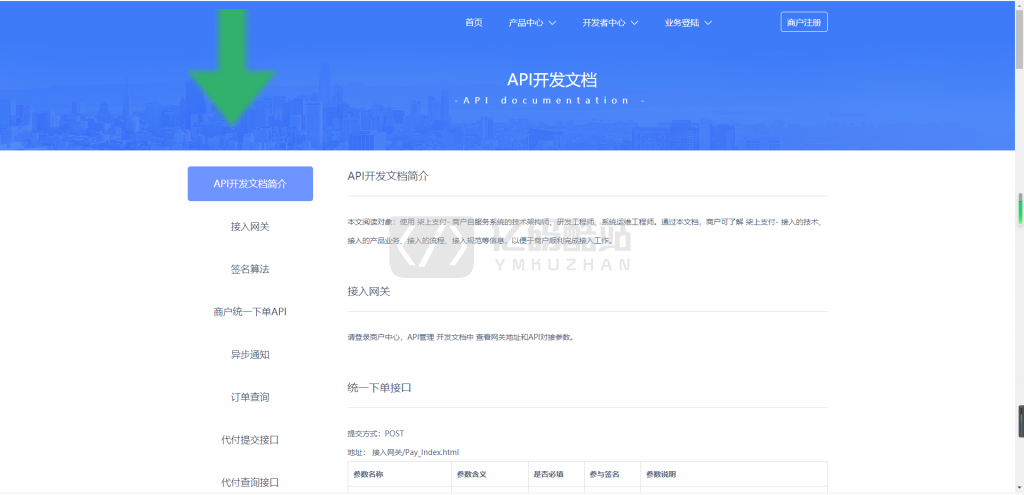The image size is (1024, 495).
Task: Click the 请登录商户中心 instruction paragraph
Action: point(461,338)
